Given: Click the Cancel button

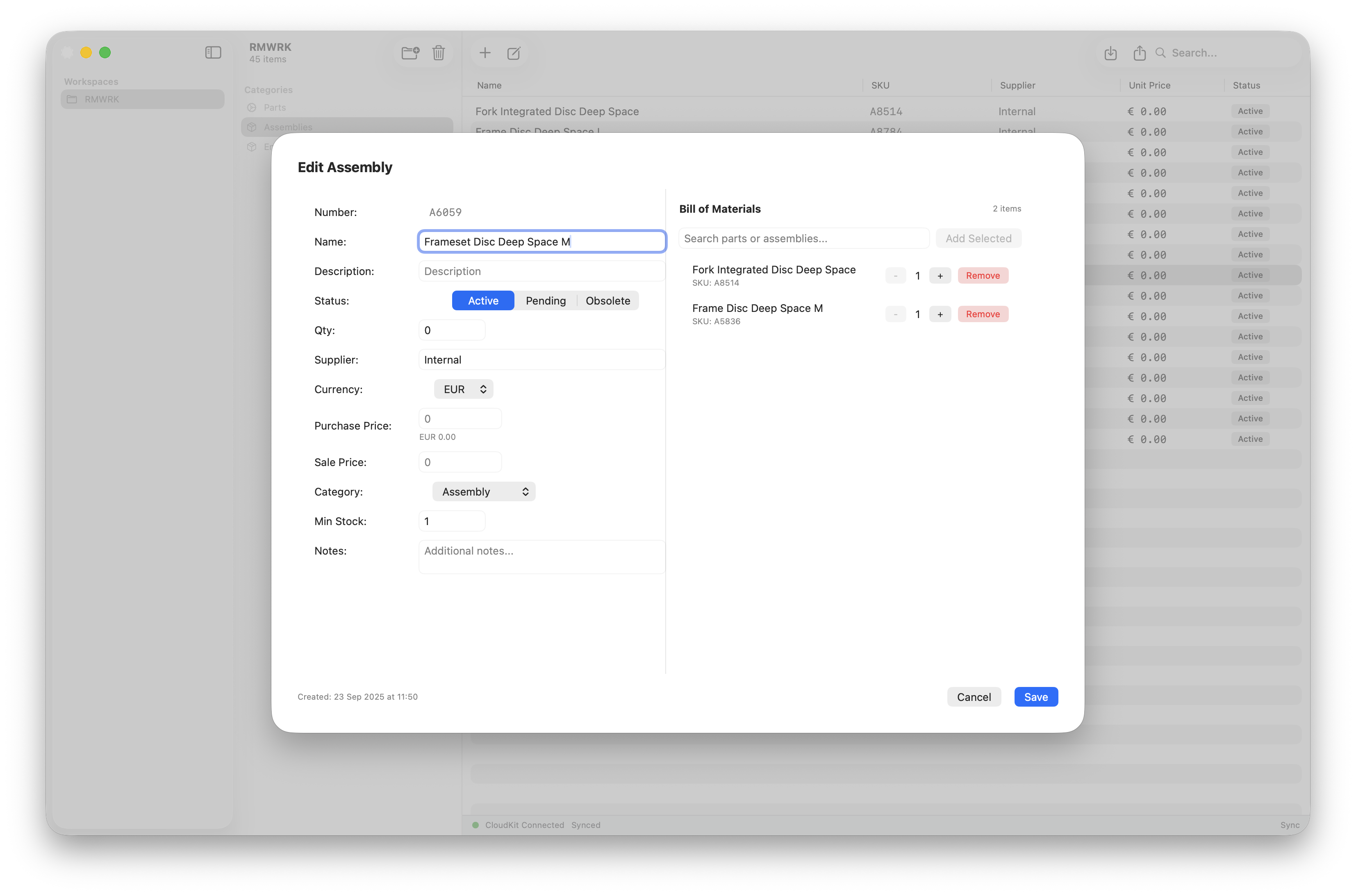Looking at the screenshot, I should pyautogui.click(x=974, y=697).
